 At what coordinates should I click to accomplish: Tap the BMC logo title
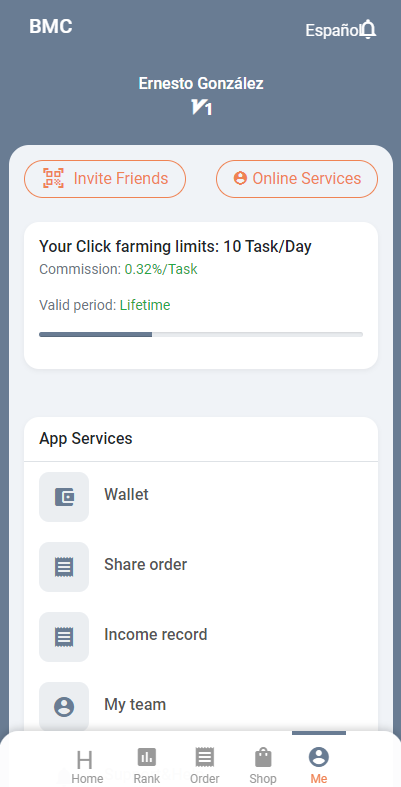(x=51, y=26)
